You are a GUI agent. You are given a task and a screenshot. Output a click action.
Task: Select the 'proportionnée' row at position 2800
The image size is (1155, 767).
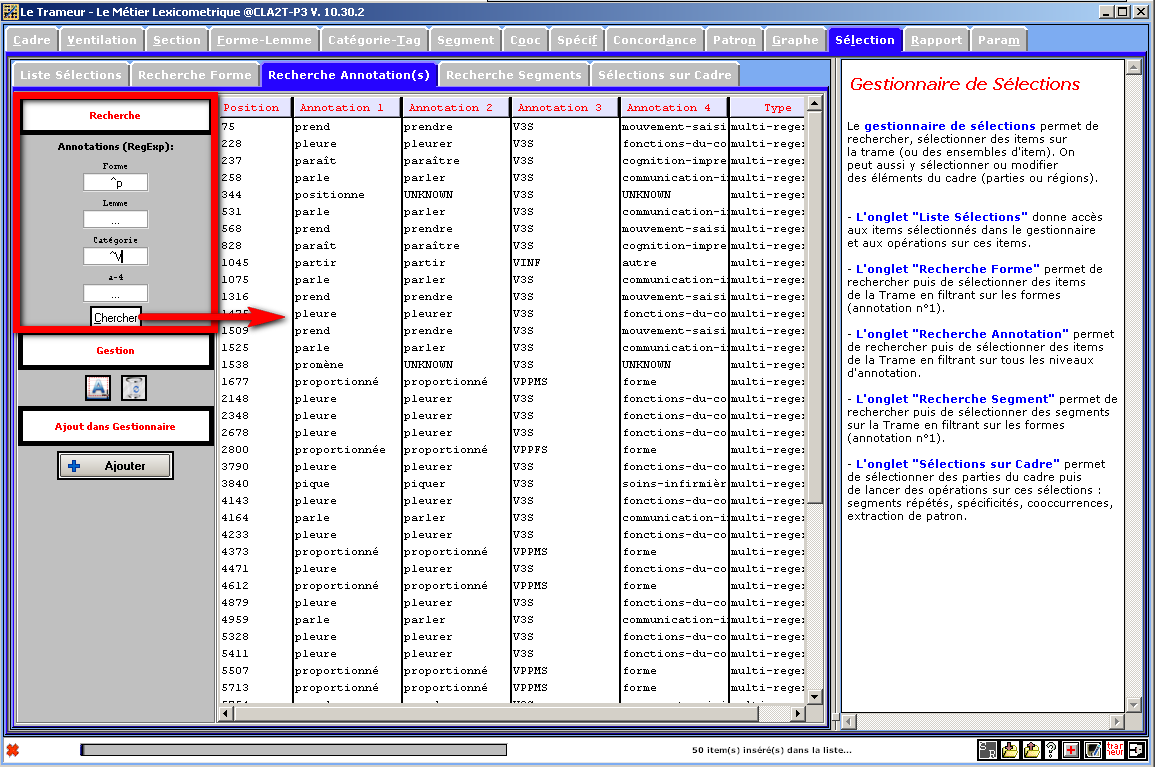(x=512, y=449)
